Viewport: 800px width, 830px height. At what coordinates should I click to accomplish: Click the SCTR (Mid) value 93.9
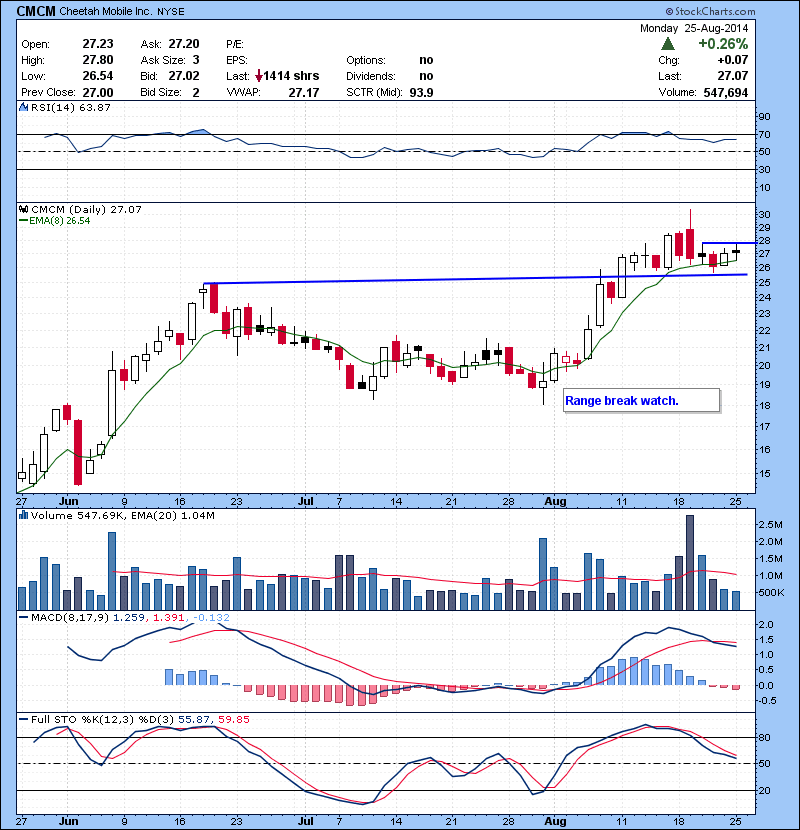[421, 93]
